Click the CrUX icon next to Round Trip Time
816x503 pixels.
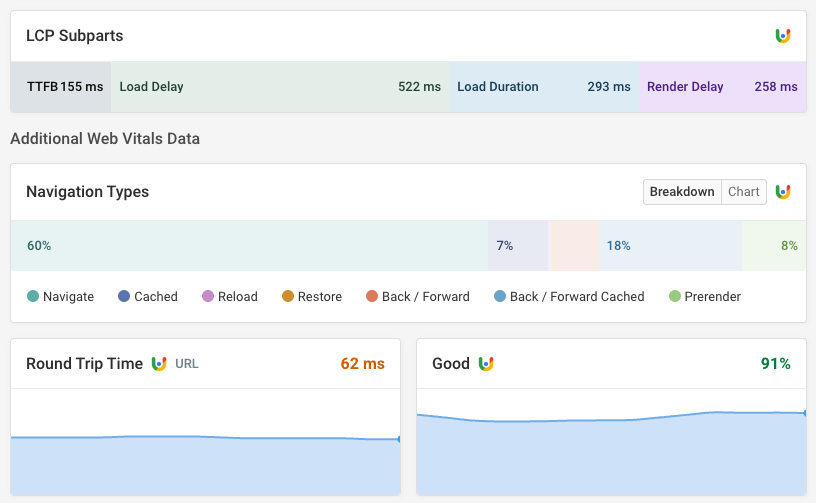pos(159,364)
